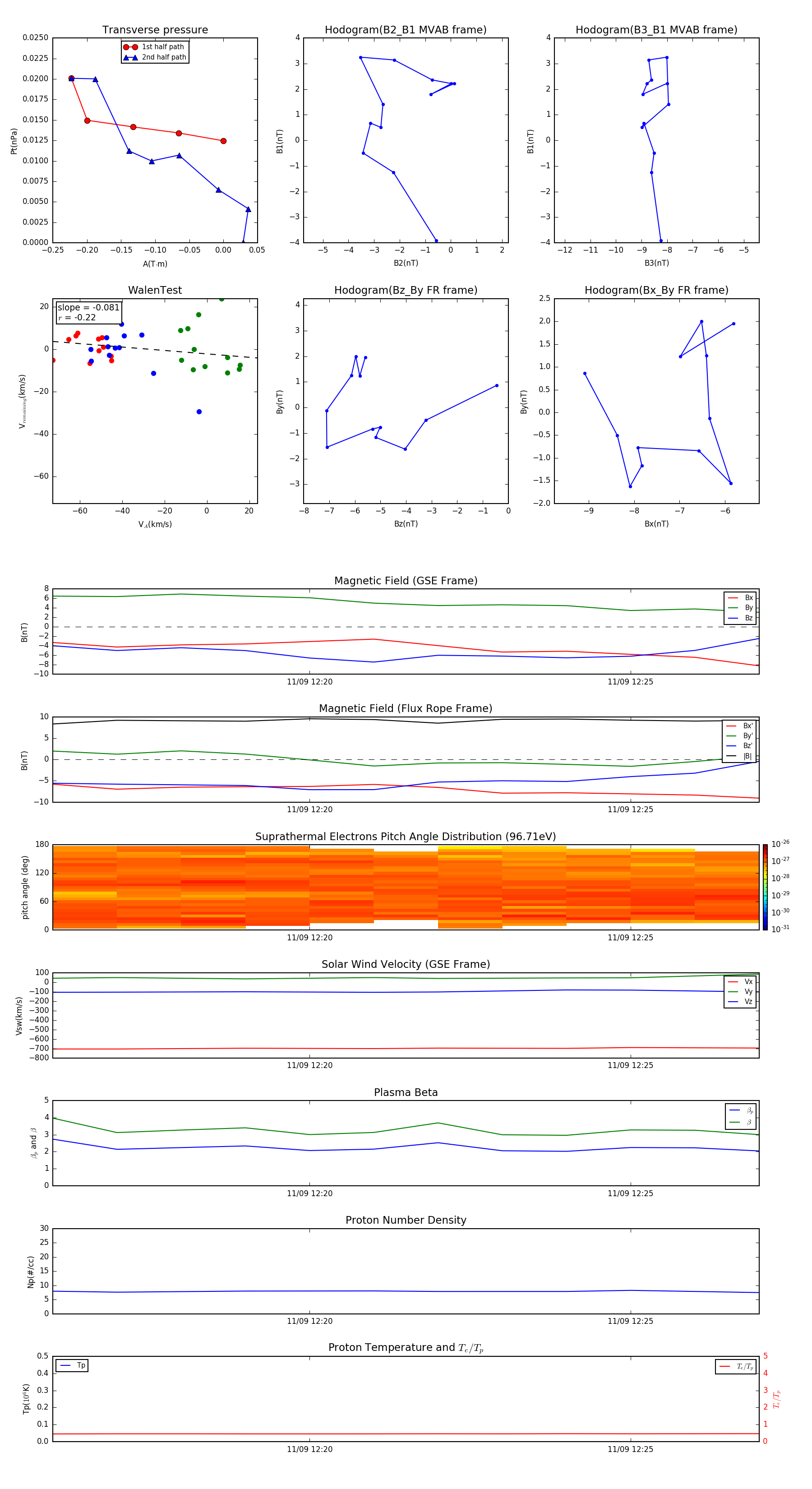Click the 'WalenTest' plot title

pyautogui.click(x=155, y=290)
